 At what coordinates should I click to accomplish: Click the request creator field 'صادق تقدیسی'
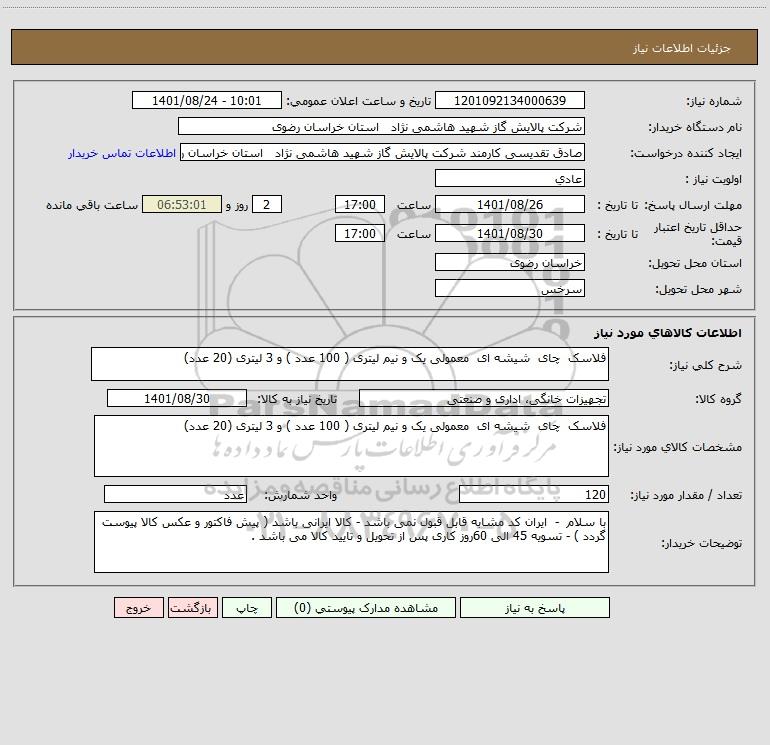click(x=383, y=152)
